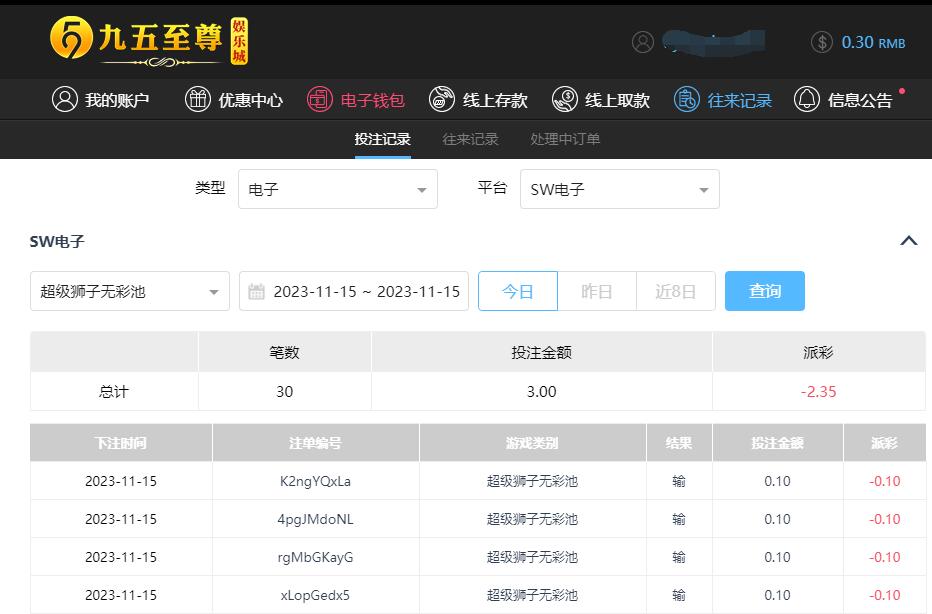Open 我的账户 menu
This screenshot has height=614, width=932.
[100, 99]
